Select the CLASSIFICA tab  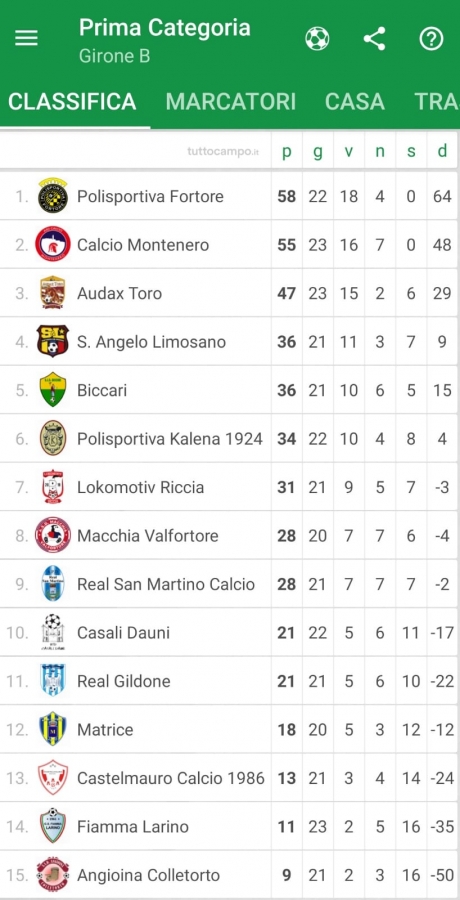[x=72, y=102]
